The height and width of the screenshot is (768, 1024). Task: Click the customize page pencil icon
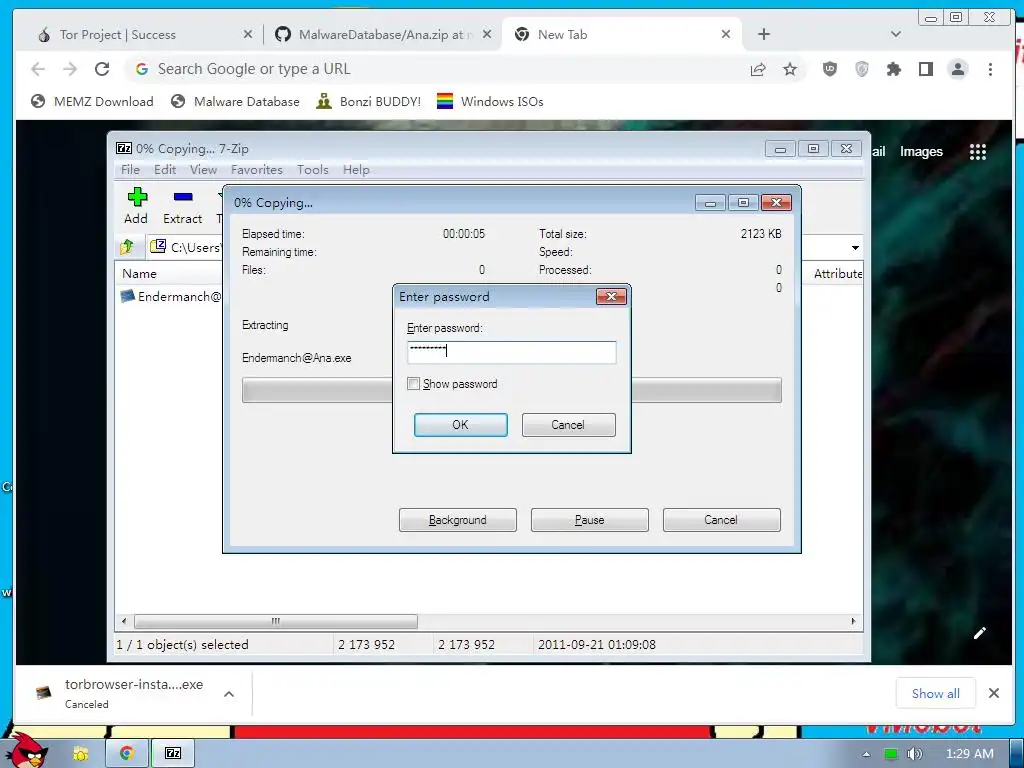980,633
